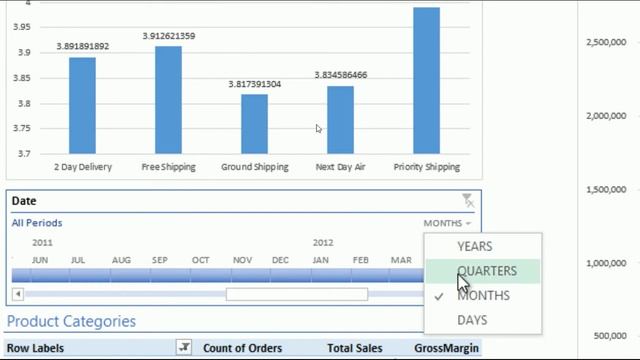640x360 pixels.
Task: Select JUL on the timeline
Action: pyautogui.click(x=90, y=275)
